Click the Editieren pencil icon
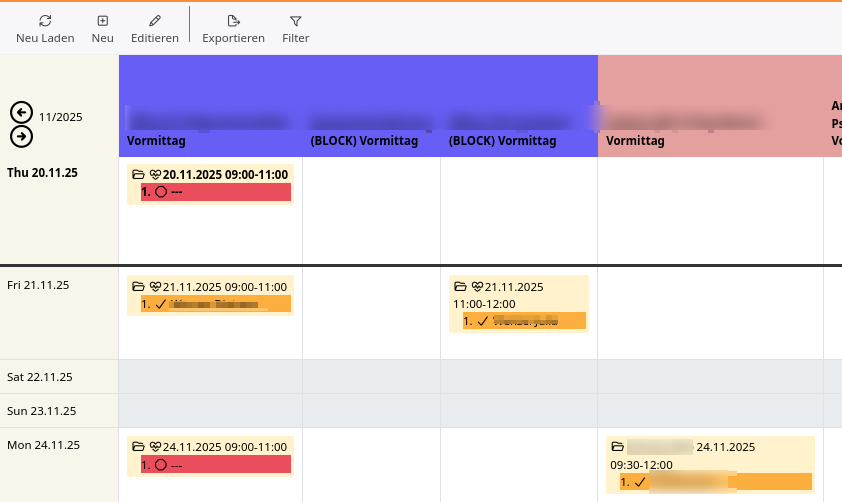Viewport: 842px width, 502px height. [x=154, y=21]
